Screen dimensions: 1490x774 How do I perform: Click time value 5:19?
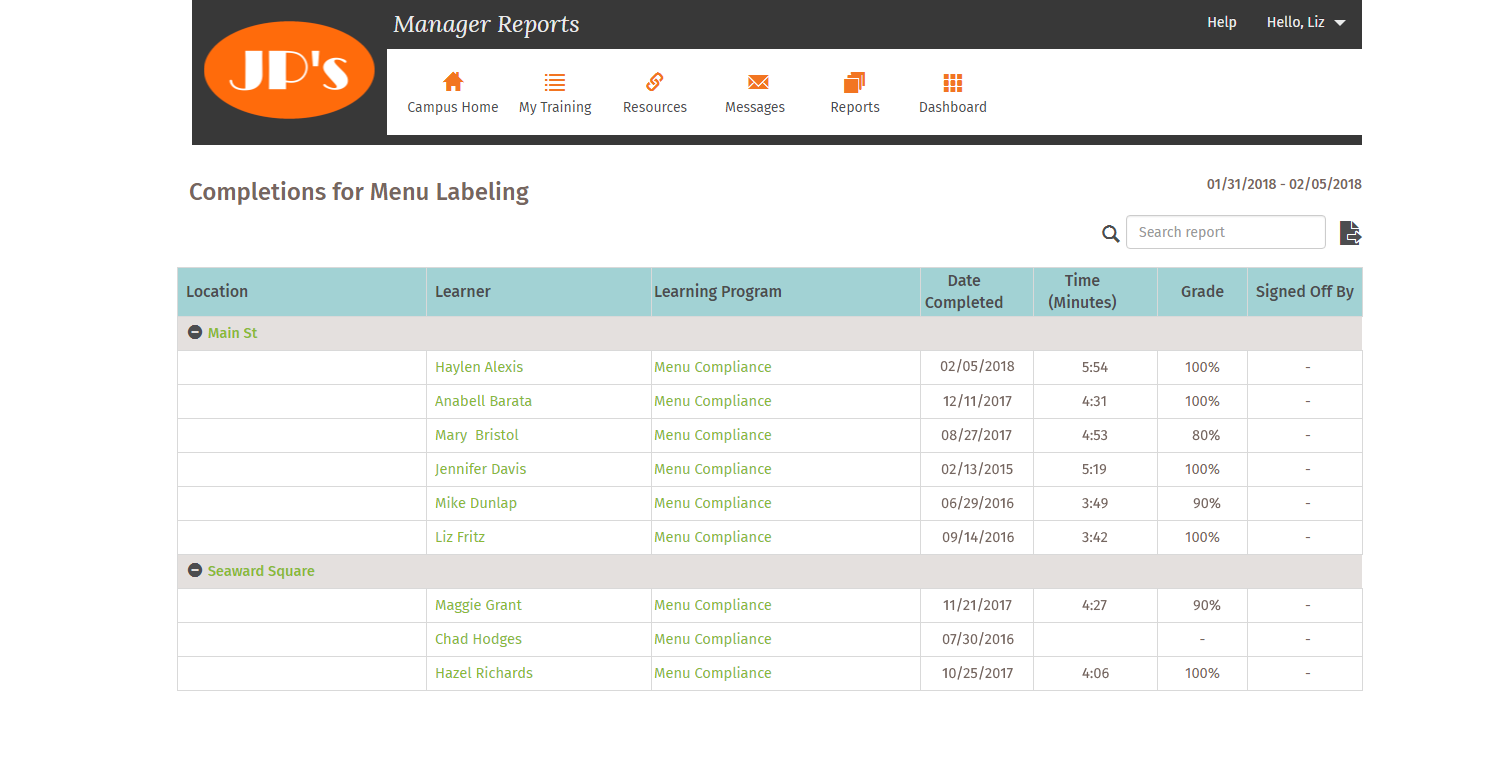1095,469
